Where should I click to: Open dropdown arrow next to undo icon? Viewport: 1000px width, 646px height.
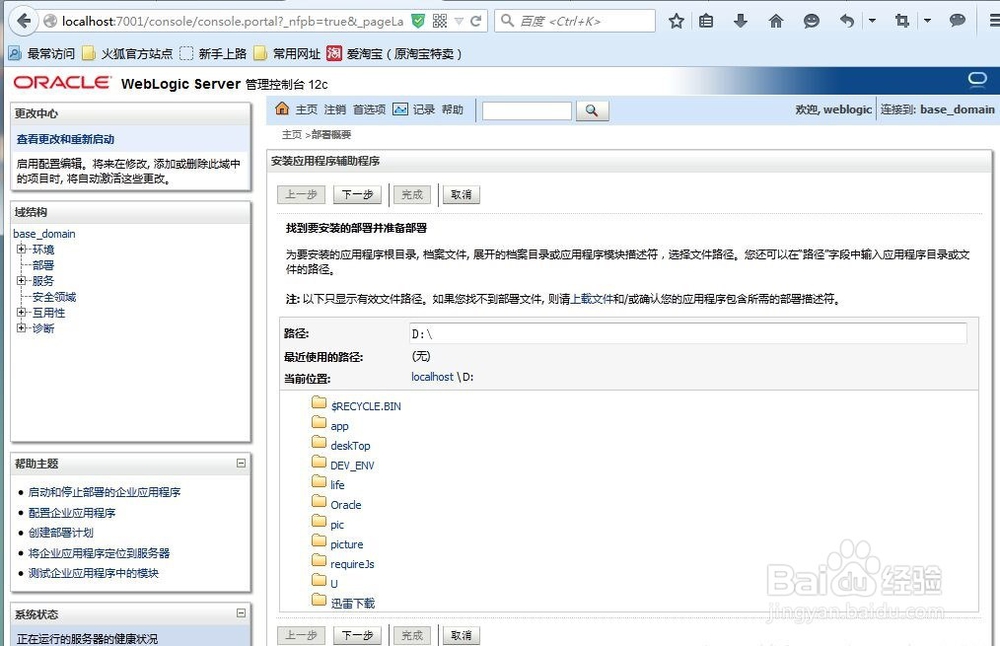point(872,21)
